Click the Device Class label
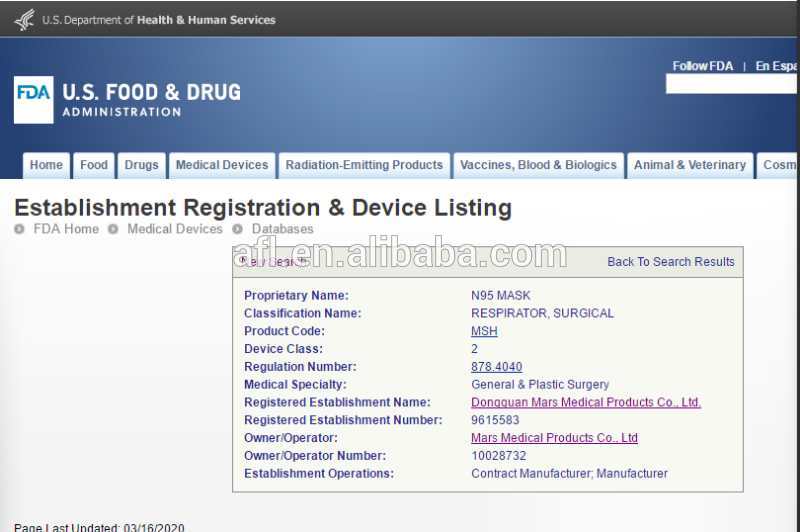This screenshot has height=532, width=800. (x=283, y=349)
